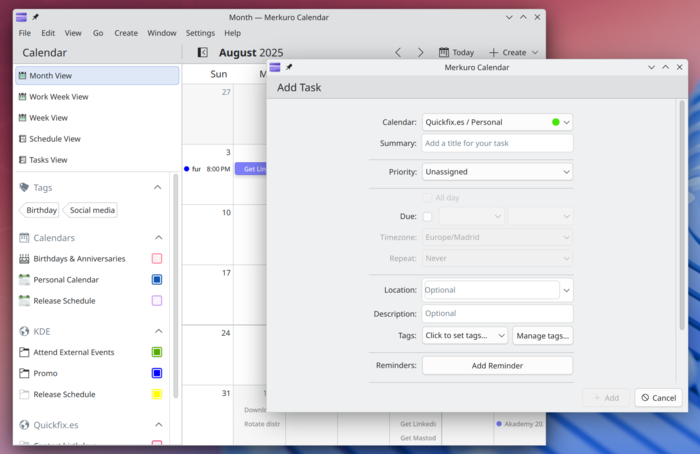The image size is (700, 454).
Task: Select the Social media tag
Action: (91, 210)
